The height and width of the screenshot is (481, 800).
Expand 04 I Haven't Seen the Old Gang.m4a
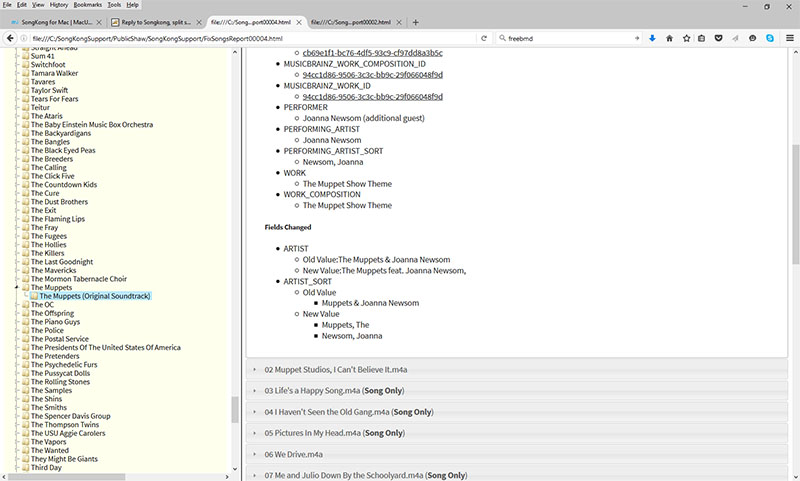click(517, 412)
